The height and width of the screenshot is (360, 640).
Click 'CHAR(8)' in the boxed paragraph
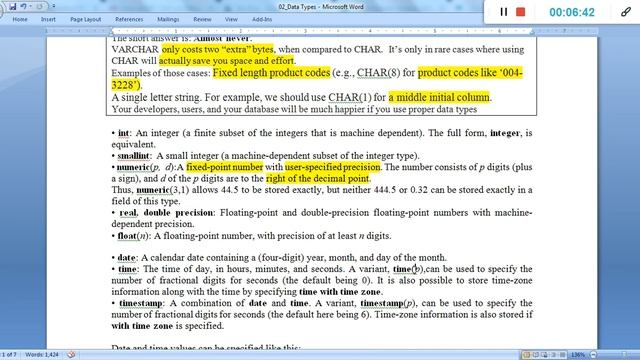[x=378, y=73]
